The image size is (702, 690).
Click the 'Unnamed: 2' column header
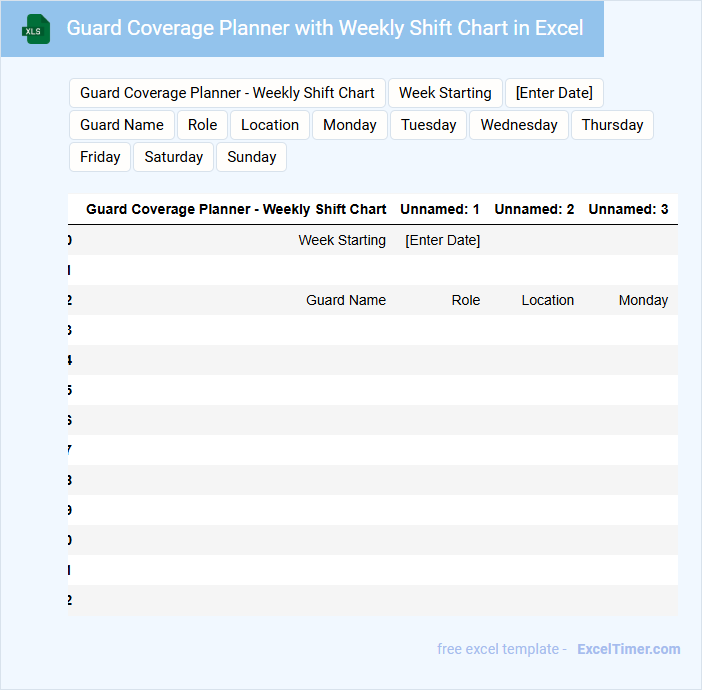[x=534, y=209]
